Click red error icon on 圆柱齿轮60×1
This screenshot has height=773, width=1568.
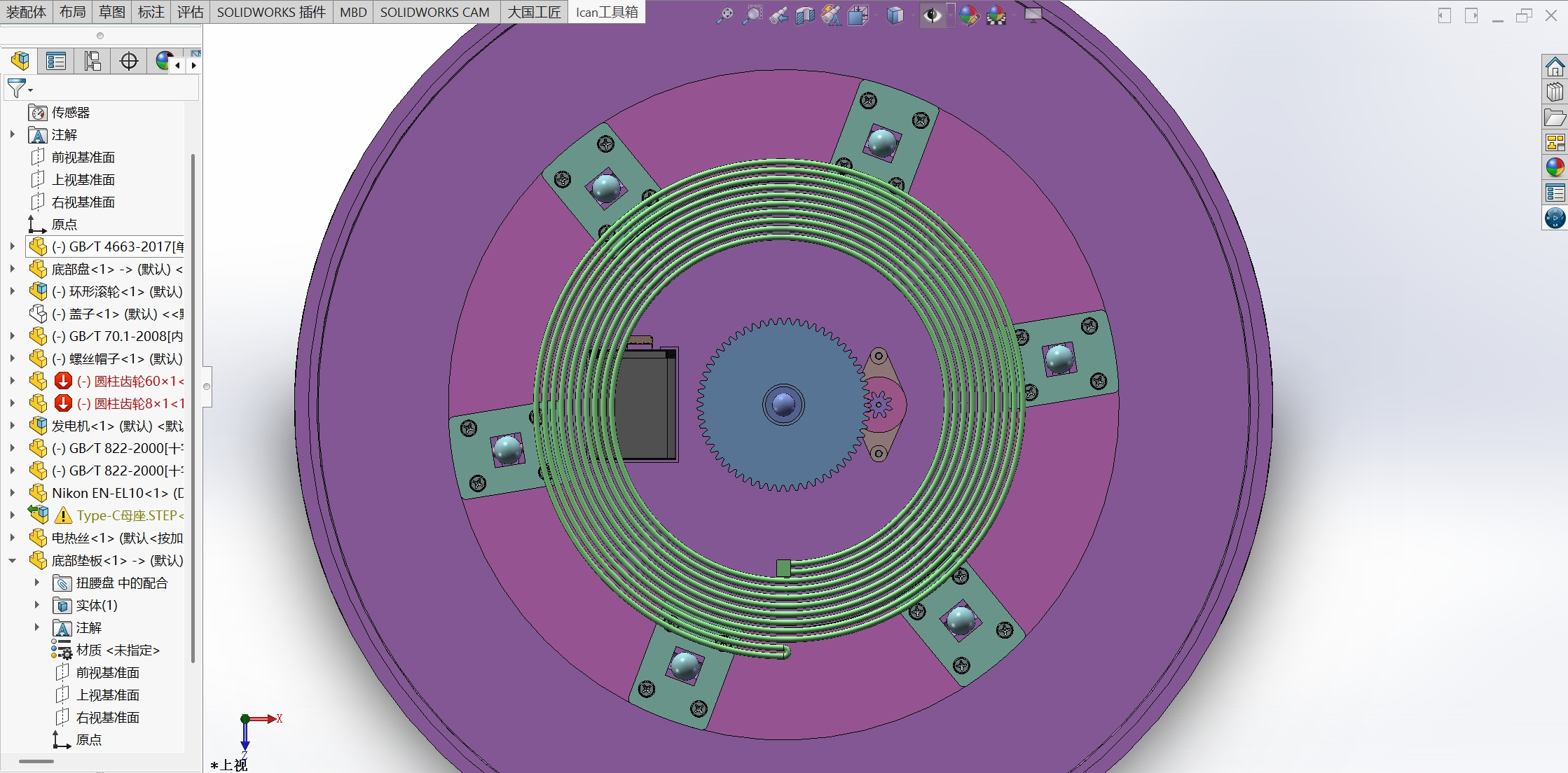pyautogui.click(x=63, y=381)
